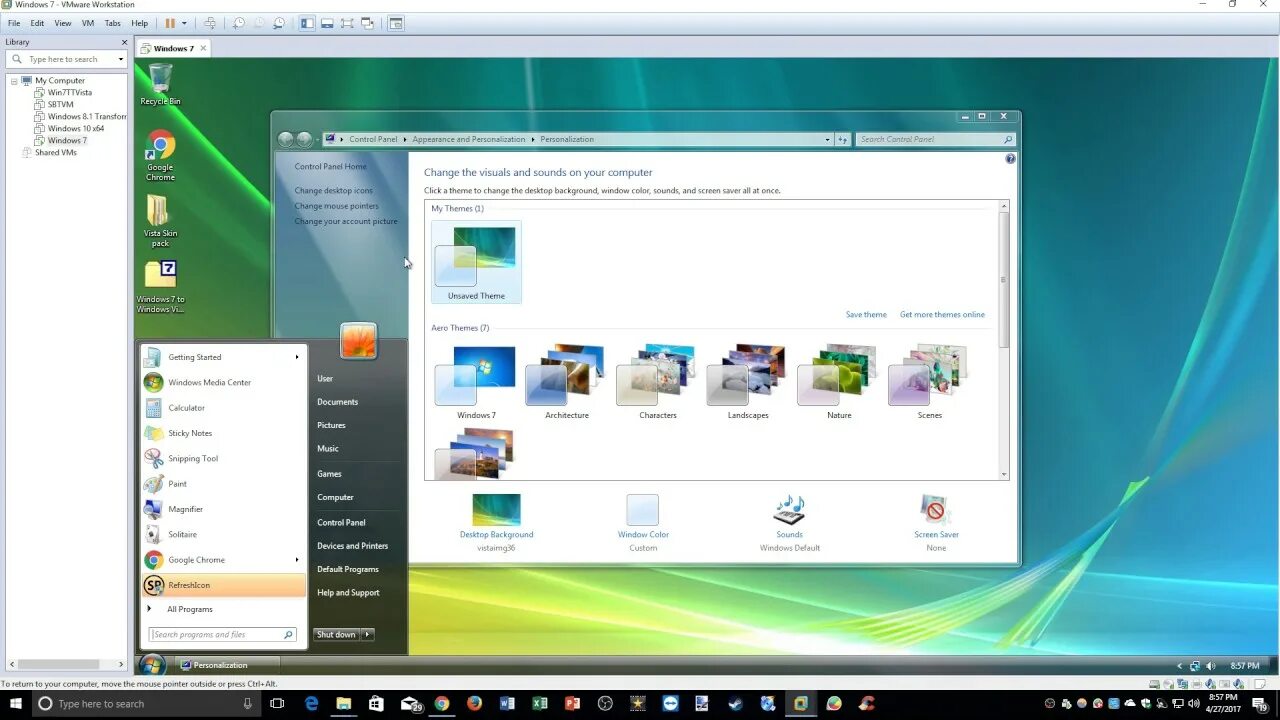Click the Recycle Bin desktop icon
The height and width of the screenshot is (720, 1280).
(160, 84)
